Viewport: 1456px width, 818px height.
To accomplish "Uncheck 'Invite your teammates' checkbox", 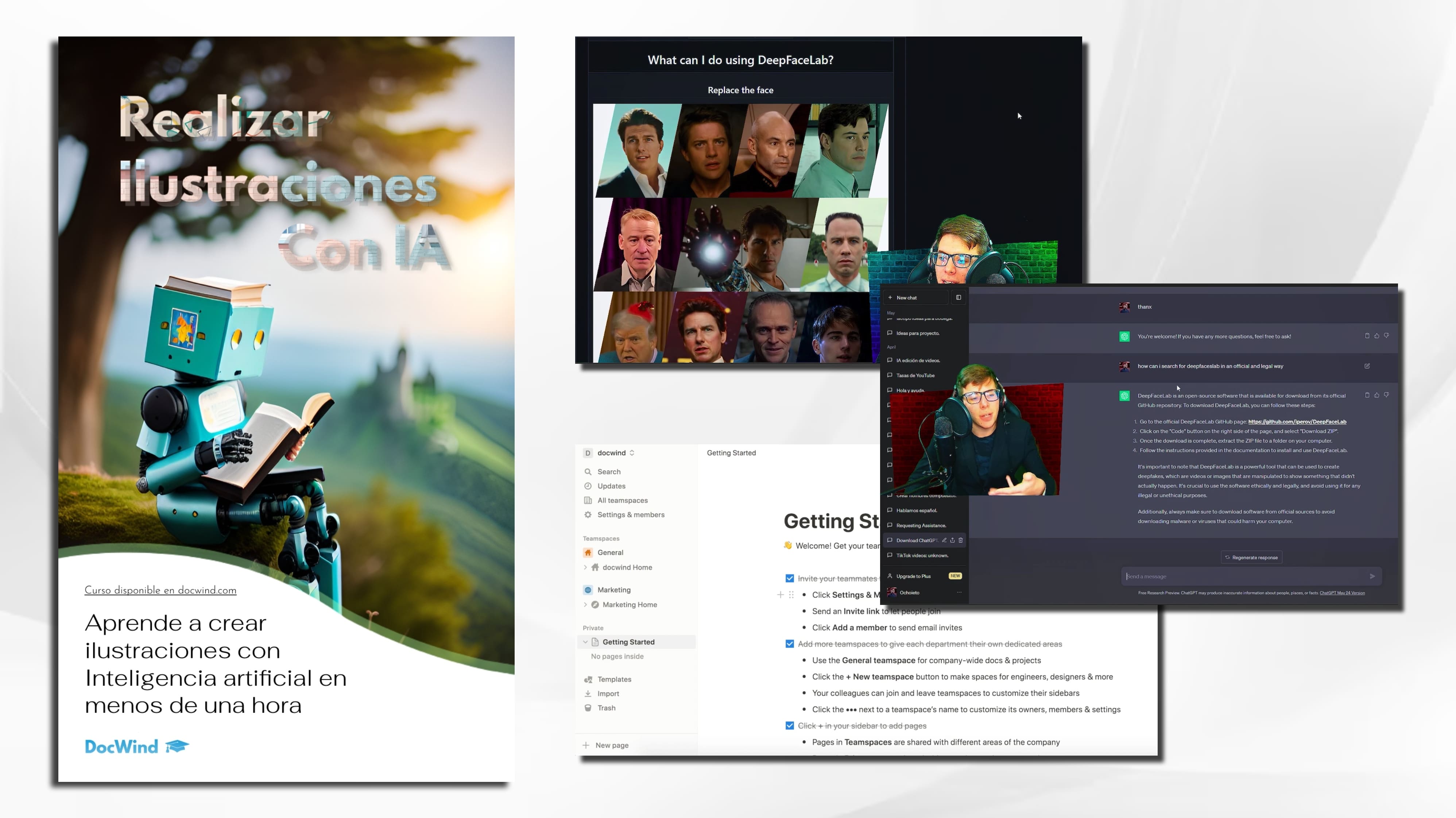I will coord(790,579).
